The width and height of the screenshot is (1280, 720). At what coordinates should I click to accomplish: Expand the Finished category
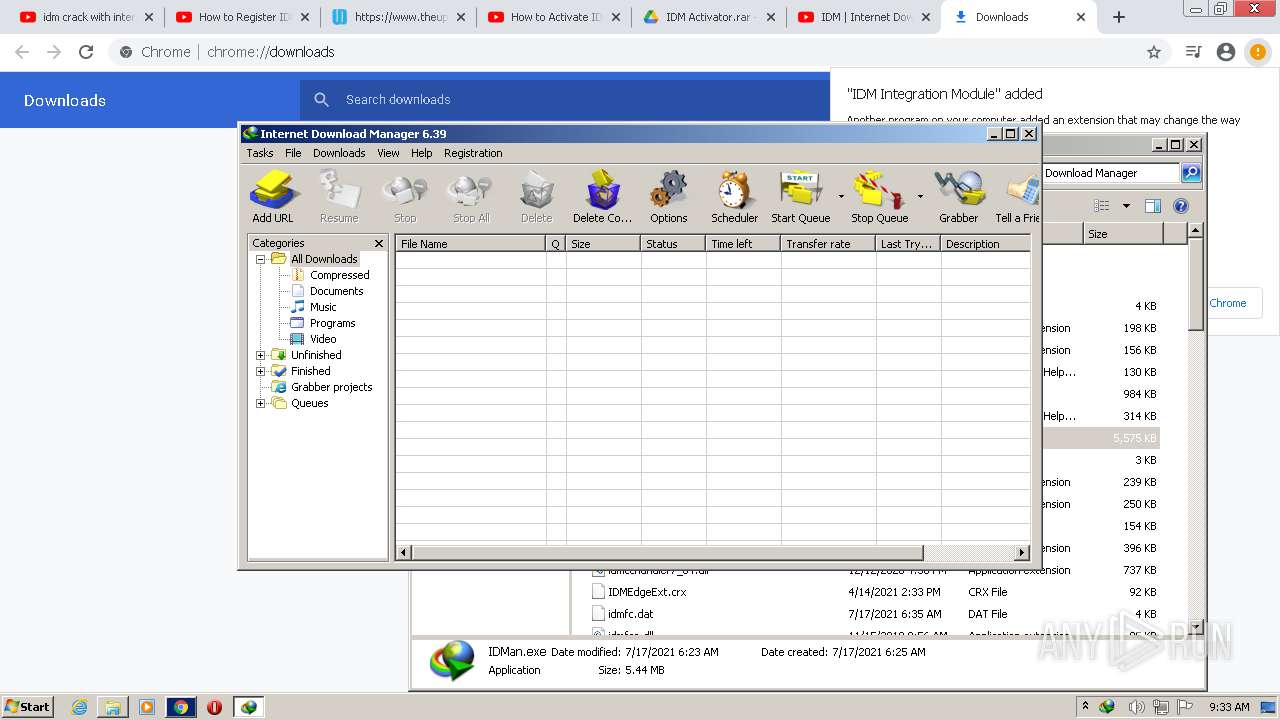[261, 371]
